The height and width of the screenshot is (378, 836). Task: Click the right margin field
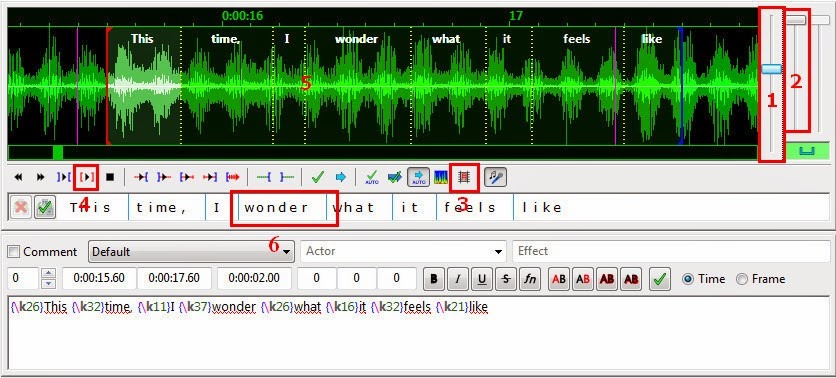357,279
